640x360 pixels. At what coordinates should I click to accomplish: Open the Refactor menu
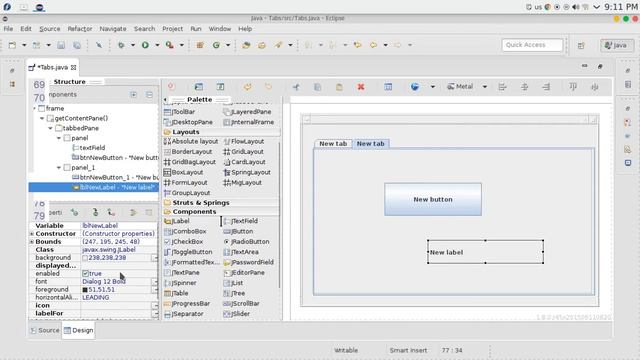[80, 29]
